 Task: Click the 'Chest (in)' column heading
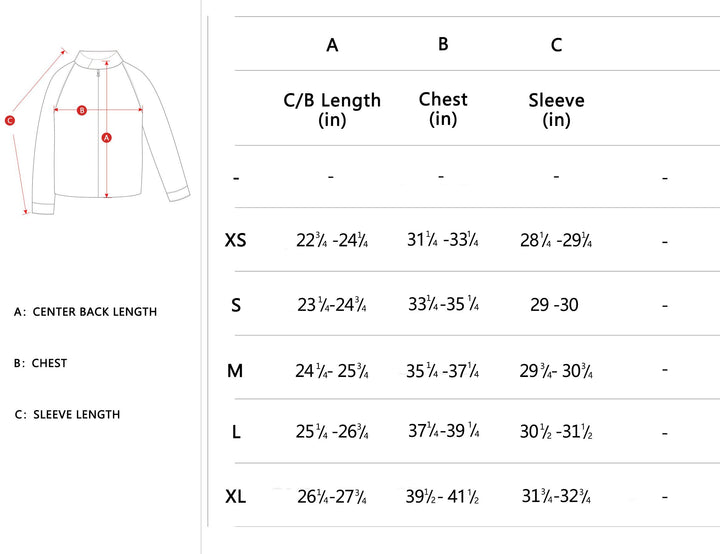pyautogui.click(x=443, y=108)
